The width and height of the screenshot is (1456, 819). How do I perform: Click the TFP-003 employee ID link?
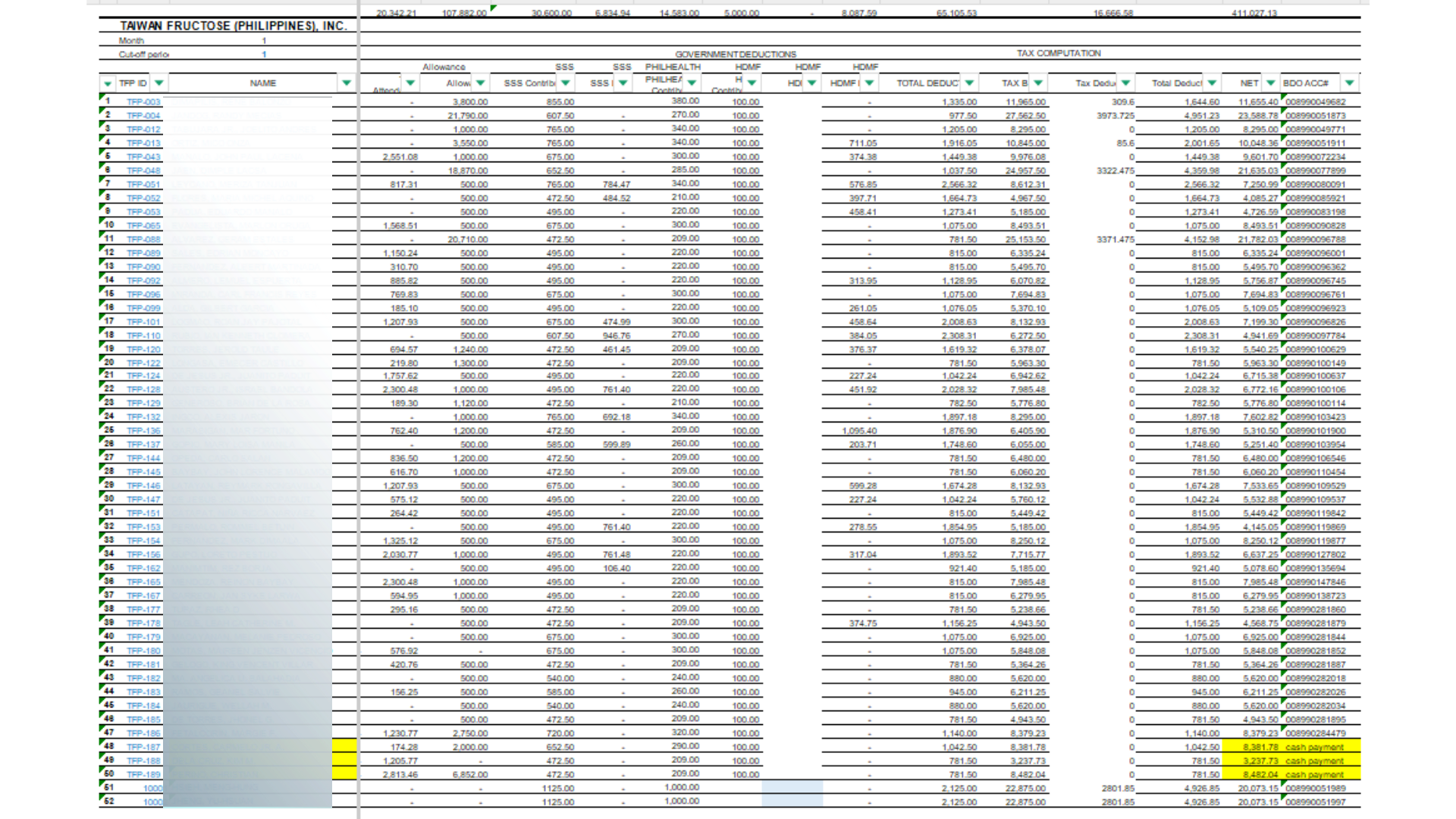pos(143,102)
